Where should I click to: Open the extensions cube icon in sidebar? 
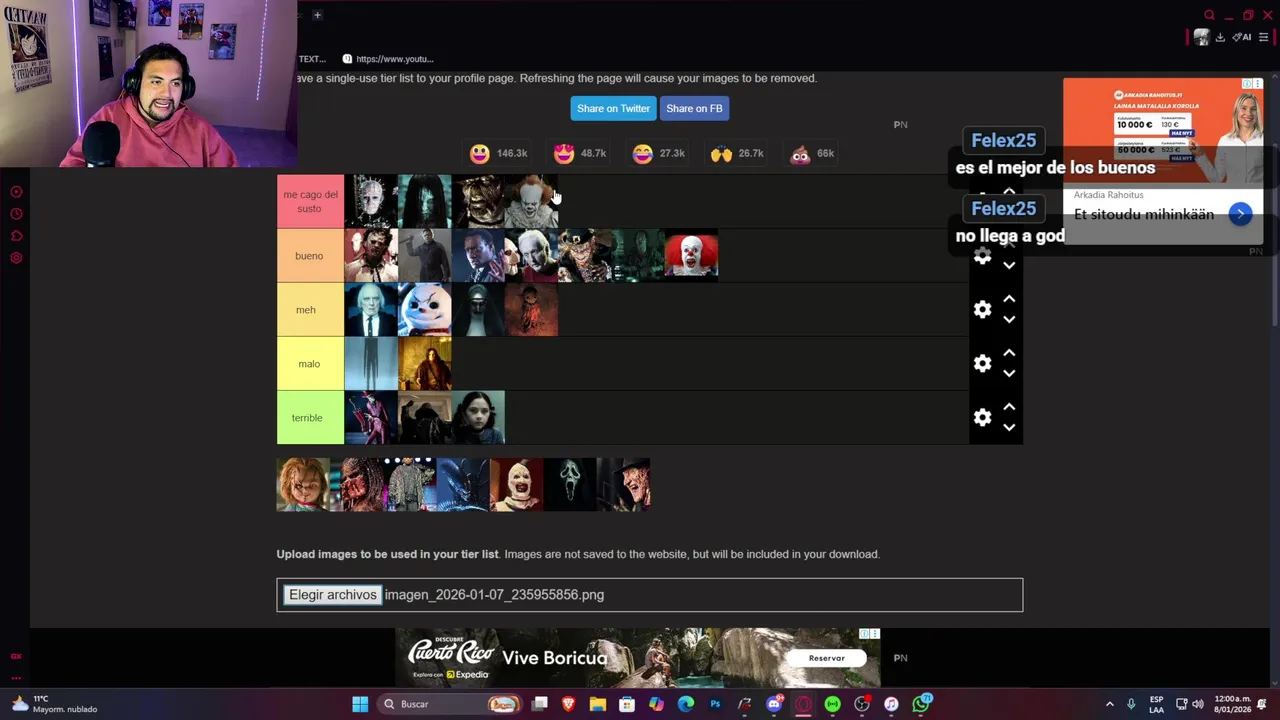click(x=16, y=236)
